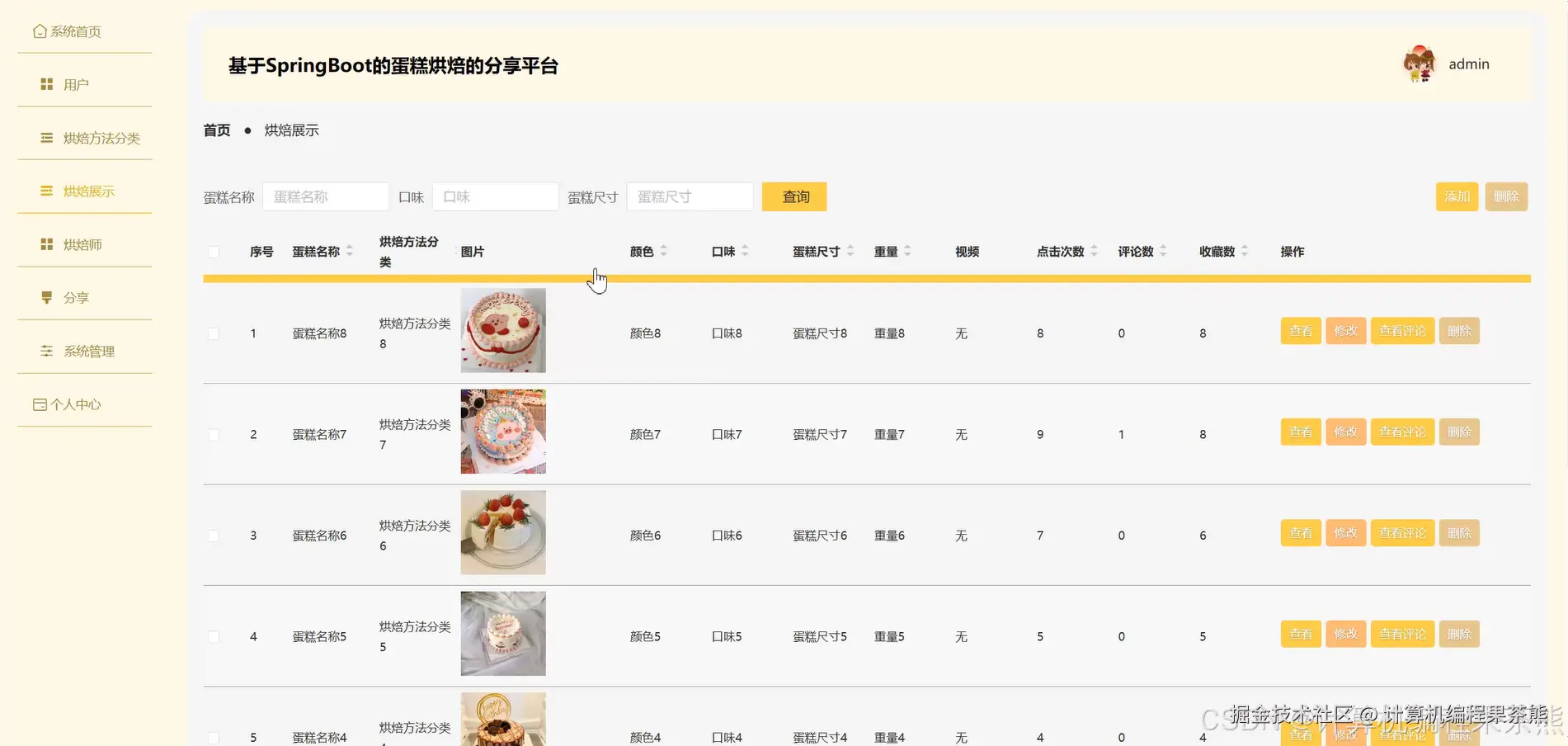Image resolution: width=1568 pixels, height=746 pixels.
Task: Sort the table by 重量 column
Action: (907, 251)
